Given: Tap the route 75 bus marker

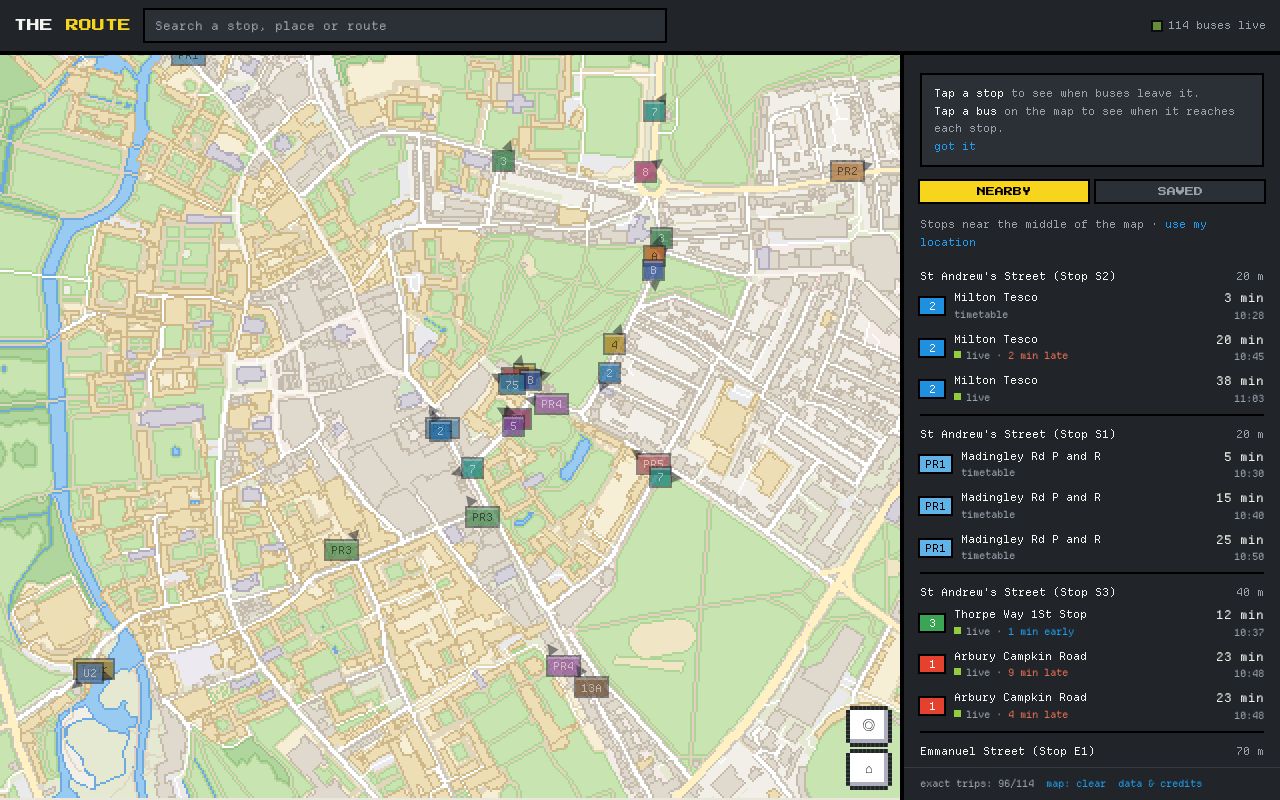Looking at the screenshot, I should coord(511,384).
